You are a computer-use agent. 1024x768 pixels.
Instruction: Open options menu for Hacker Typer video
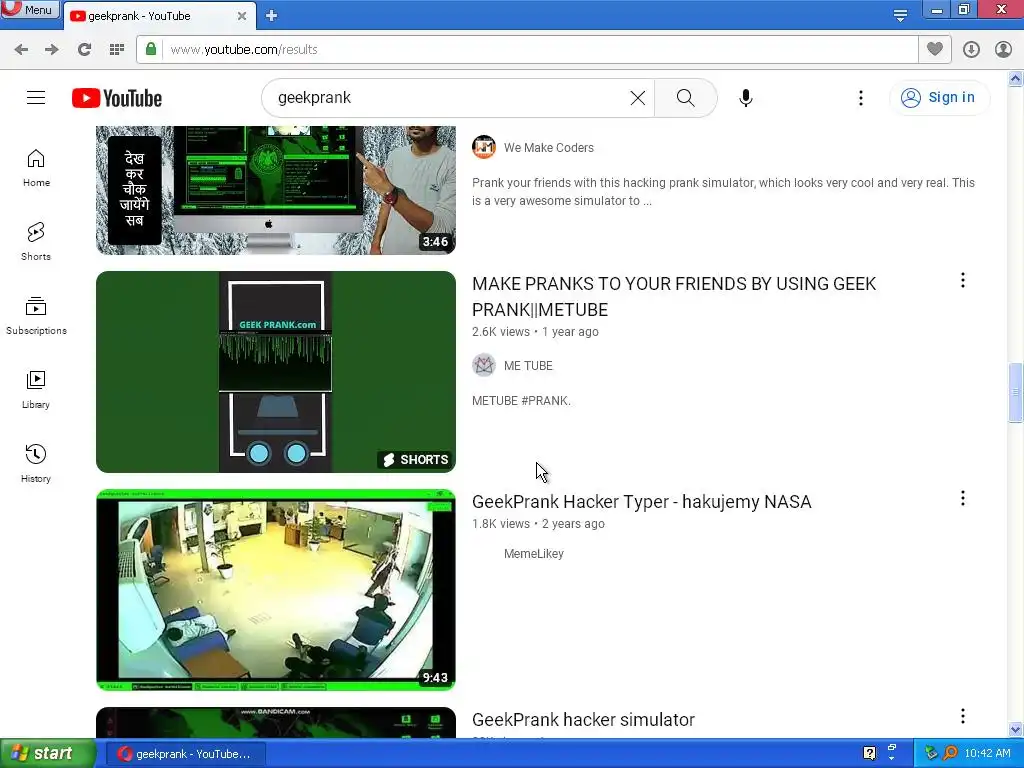tap(963, 499)
